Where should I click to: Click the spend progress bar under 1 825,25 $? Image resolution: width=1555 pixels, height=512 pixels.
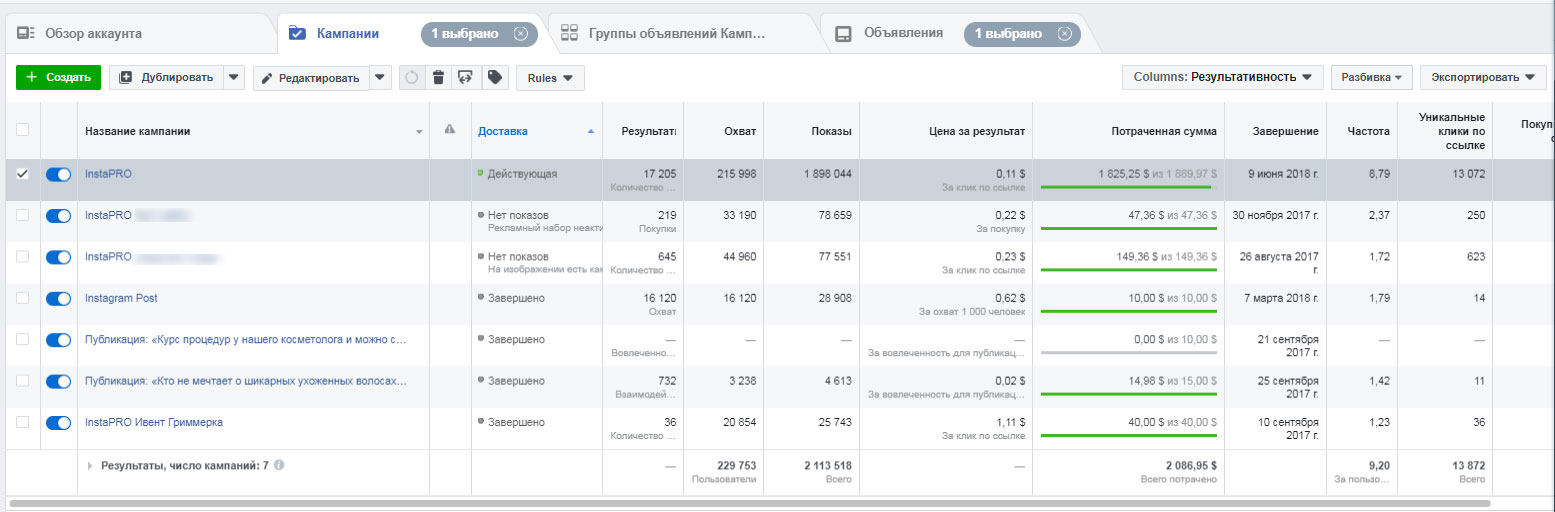pos(1128,187)
